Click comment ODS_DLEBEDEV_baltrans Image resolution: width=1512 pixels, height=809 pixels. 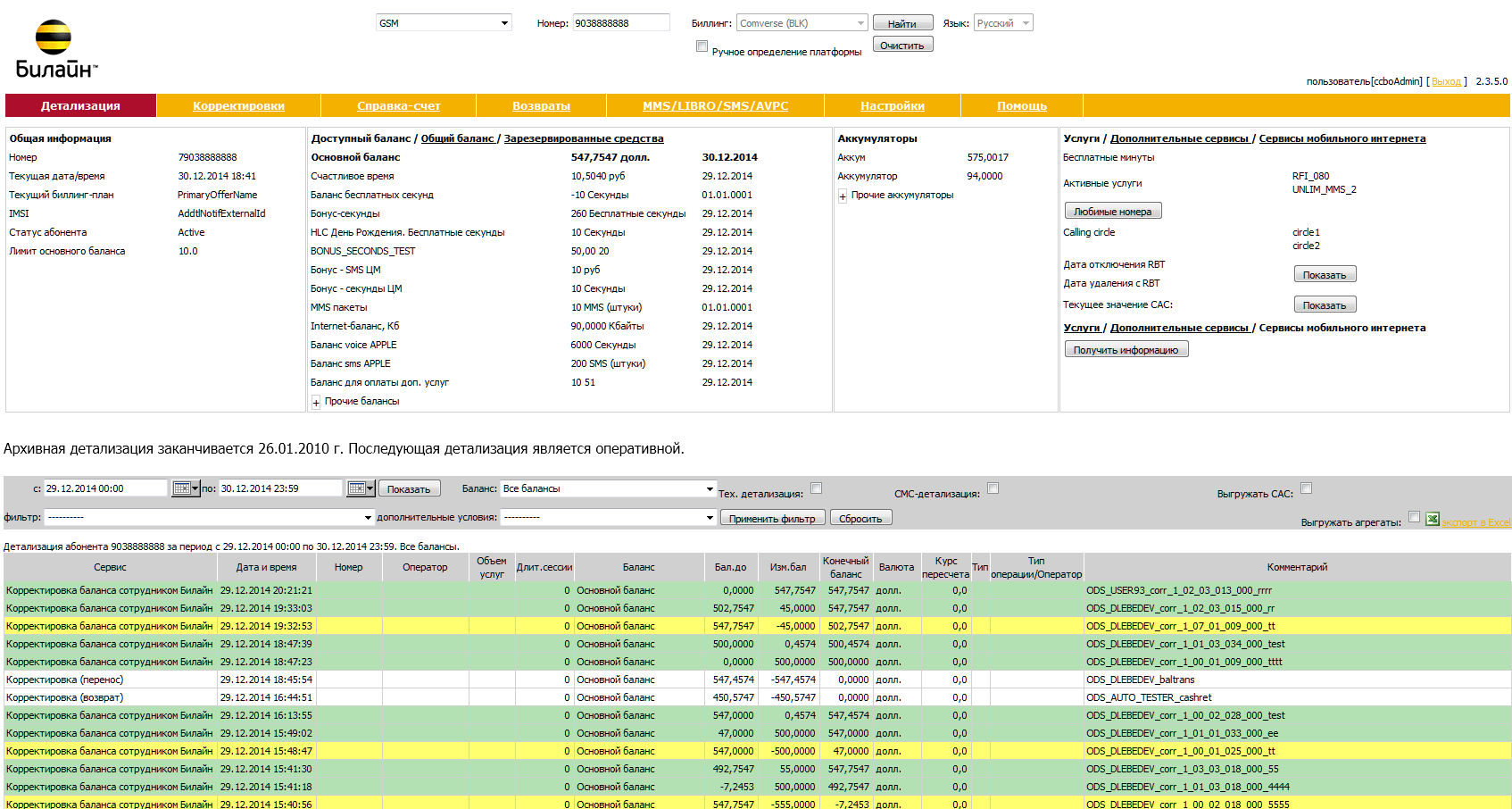(1140, 680)
